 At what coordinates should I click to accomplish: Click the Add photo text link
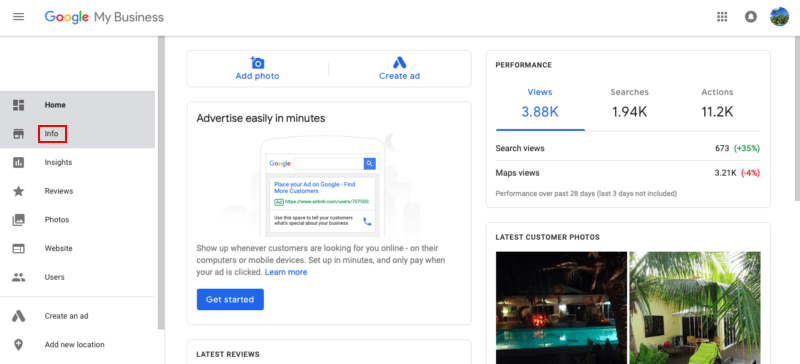point(257,76)
